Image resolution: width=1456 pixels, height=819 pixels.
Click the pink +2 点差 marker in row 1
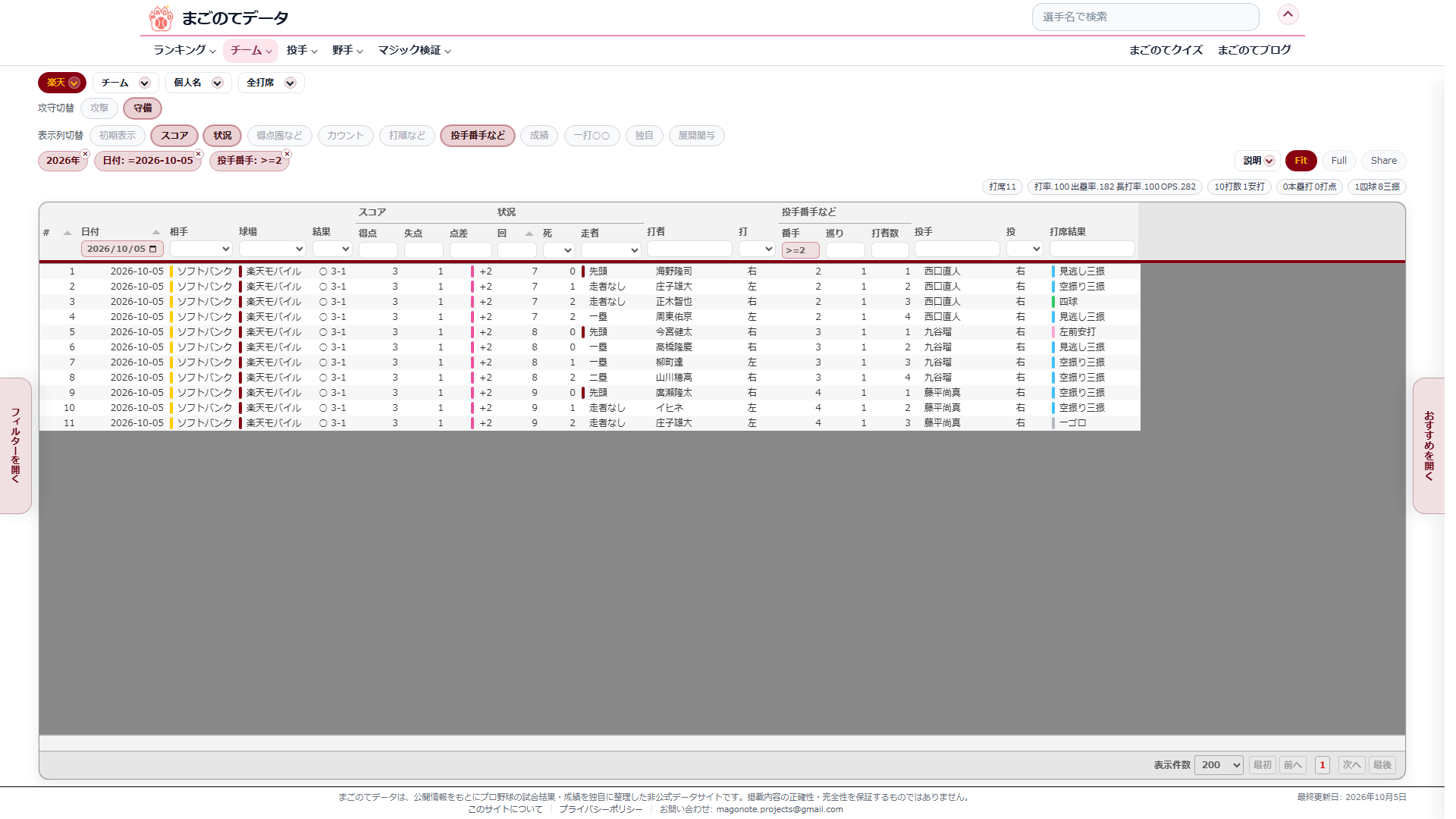tap(472, 271)
